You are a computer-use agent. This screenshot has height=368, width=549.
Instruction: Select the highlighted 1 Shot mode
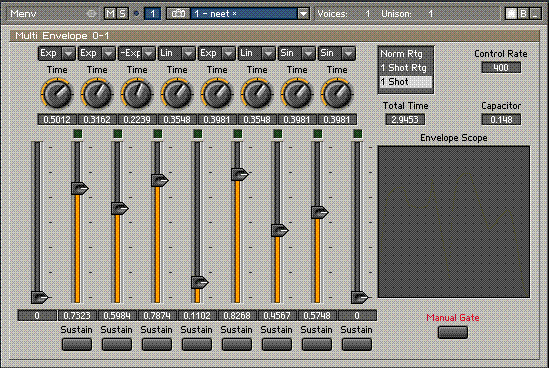click(405, 82)
